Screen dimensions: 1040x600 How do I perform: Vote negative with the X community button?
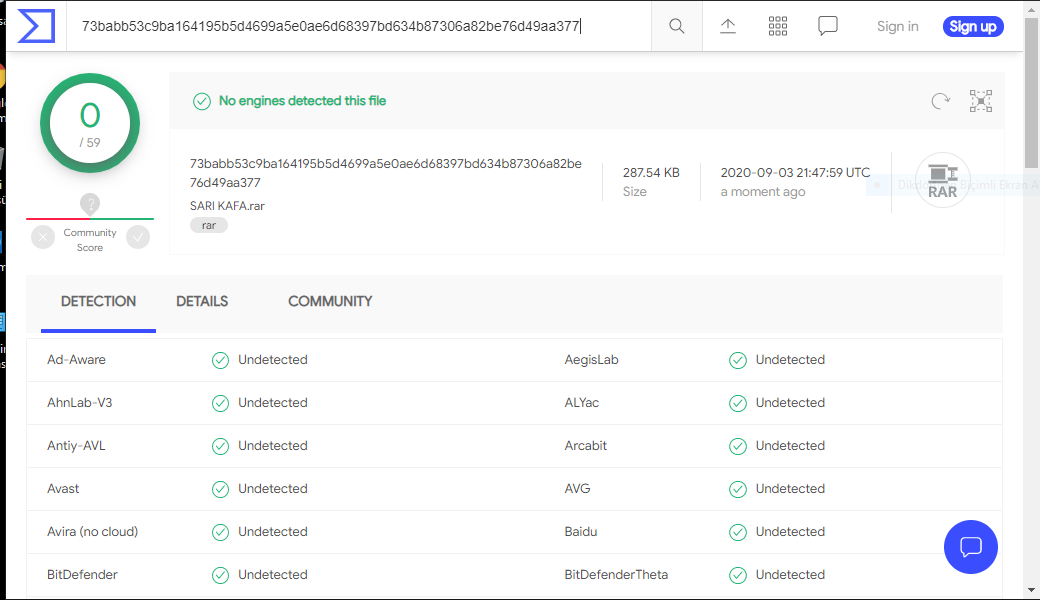pyautogui.click(x=43, y=237)
